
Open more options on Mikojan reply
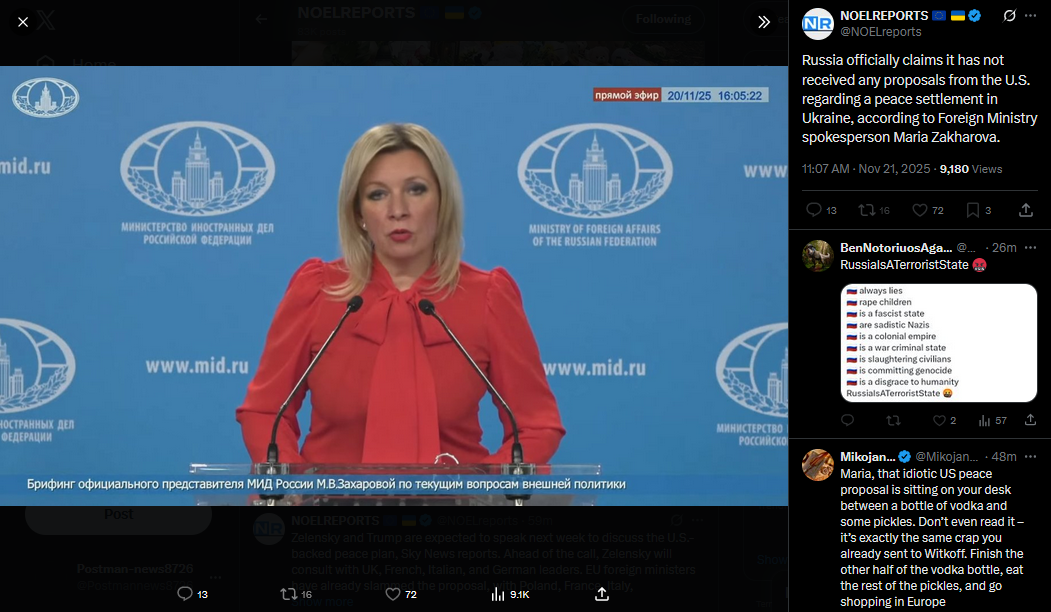pyautogui.click(x=1031, y=456)
